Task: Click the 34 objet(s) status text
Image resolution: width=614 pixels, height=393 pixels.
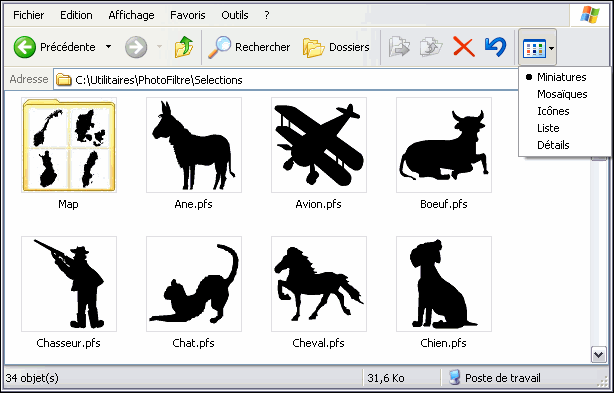Action: (x=32, y=379)
